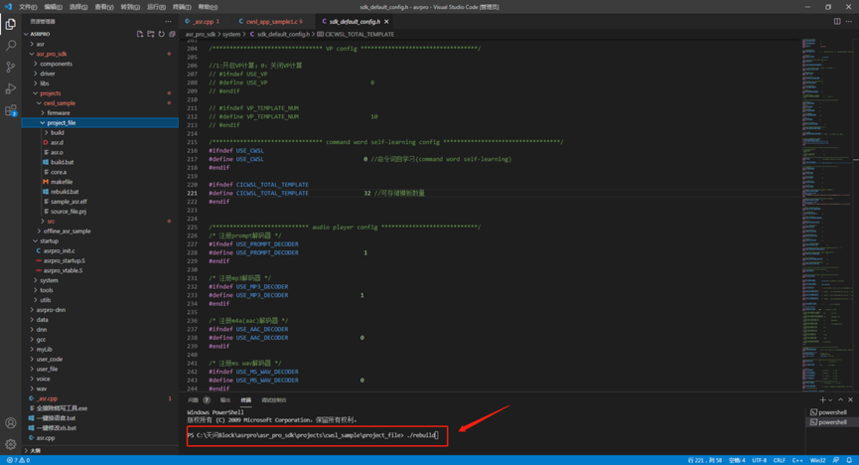This screenshot has width=859, height=465.
Task: Open the Explorer view in activity bar
Action: [x=10, y=25]
